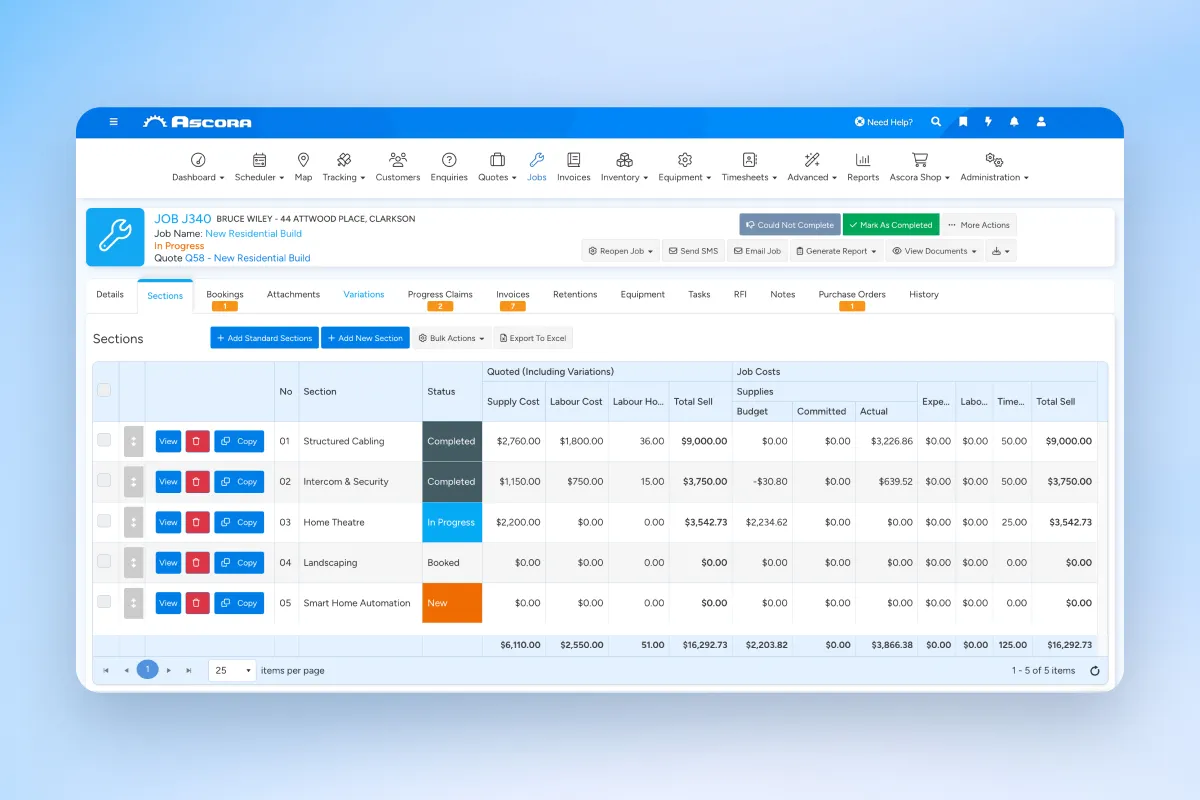Click the reorder handle for Structured Cabling
Viewport: 1200px width, 800px height.
(133, 441)
